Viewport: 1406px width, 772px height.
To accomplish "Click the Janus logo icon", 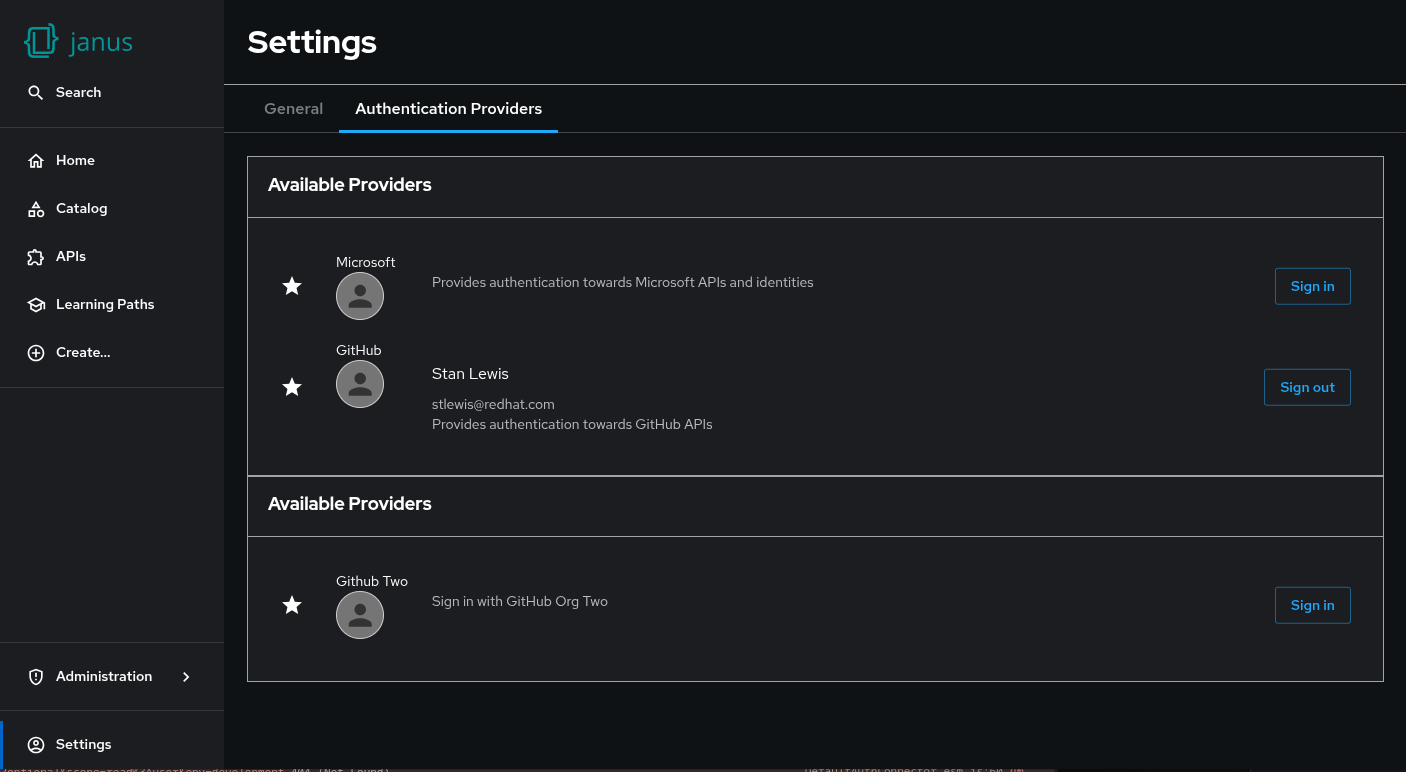I will [41, 41].
